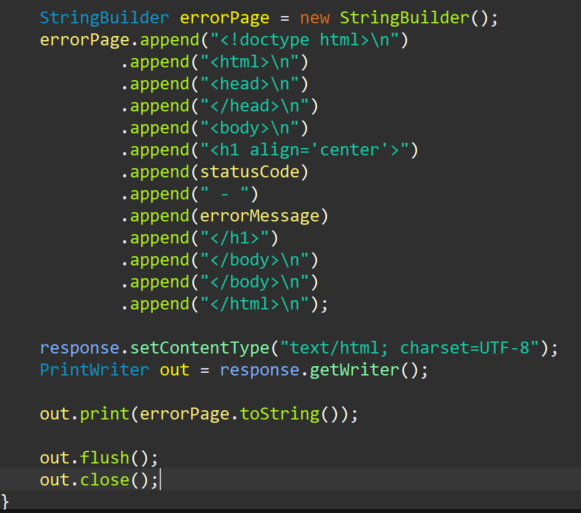Viewport: 581px width, 513px height.
Task: Click the "<!doctype html>\n" string
Action: tap(304, 40)
